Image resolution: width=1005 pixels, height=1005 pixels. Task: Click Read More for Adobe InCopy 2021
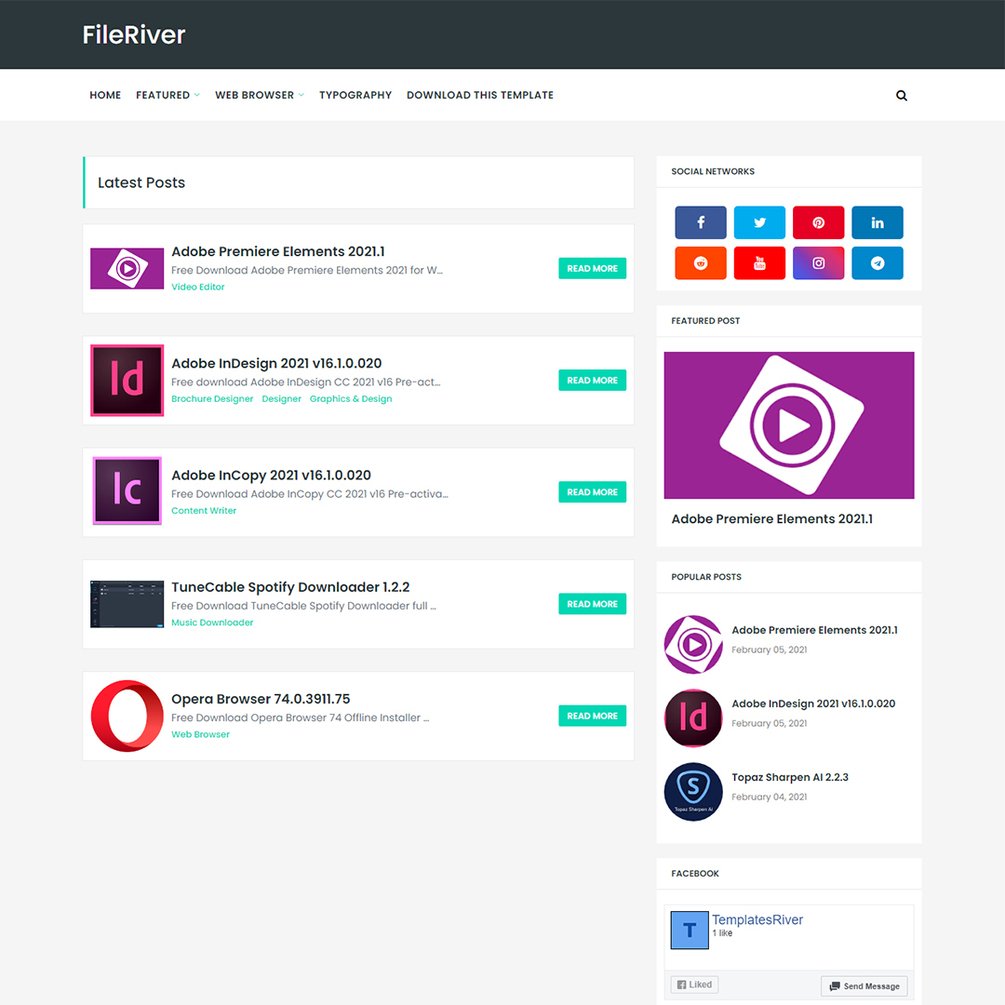(592, 492)
